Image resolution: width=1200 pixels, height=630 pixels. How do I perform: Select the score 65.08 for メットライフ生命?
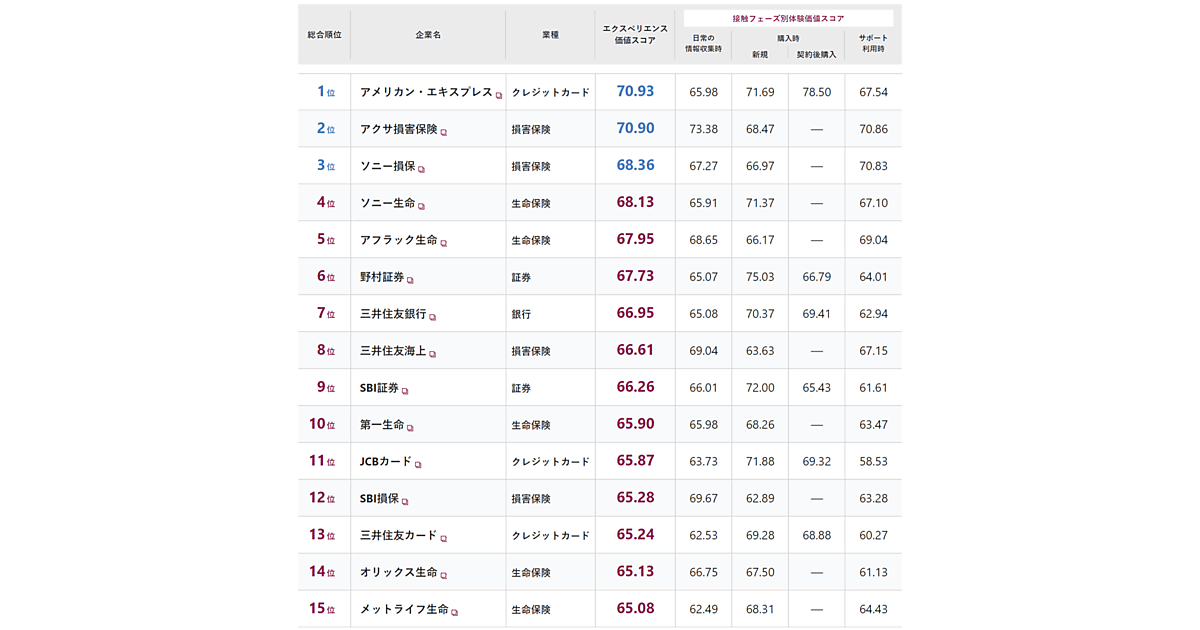635,609
